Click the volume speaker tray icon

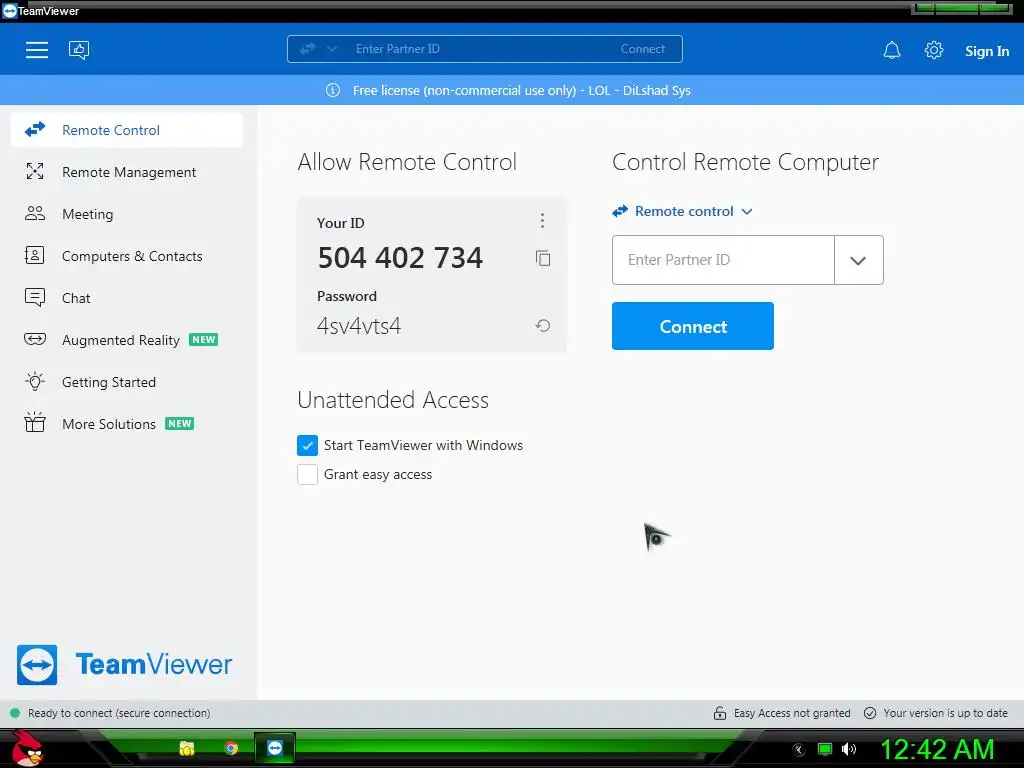[x=848, y=749]
